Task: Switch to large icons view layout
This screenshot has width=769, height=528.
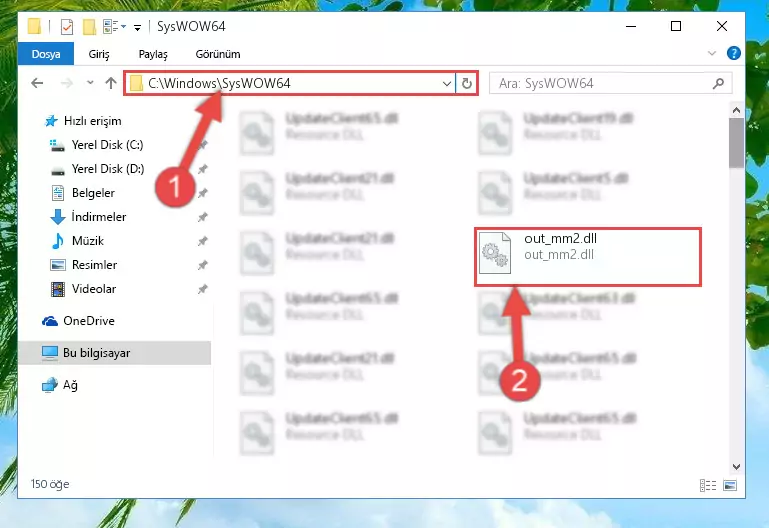Action: 730,485
